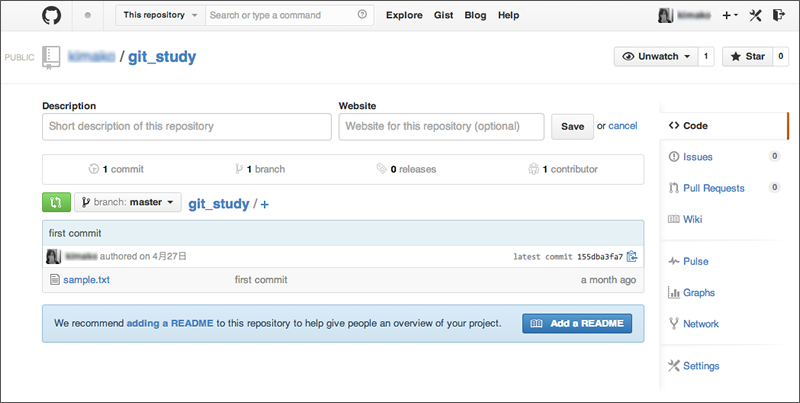Click the command bar help question mark

361,16
